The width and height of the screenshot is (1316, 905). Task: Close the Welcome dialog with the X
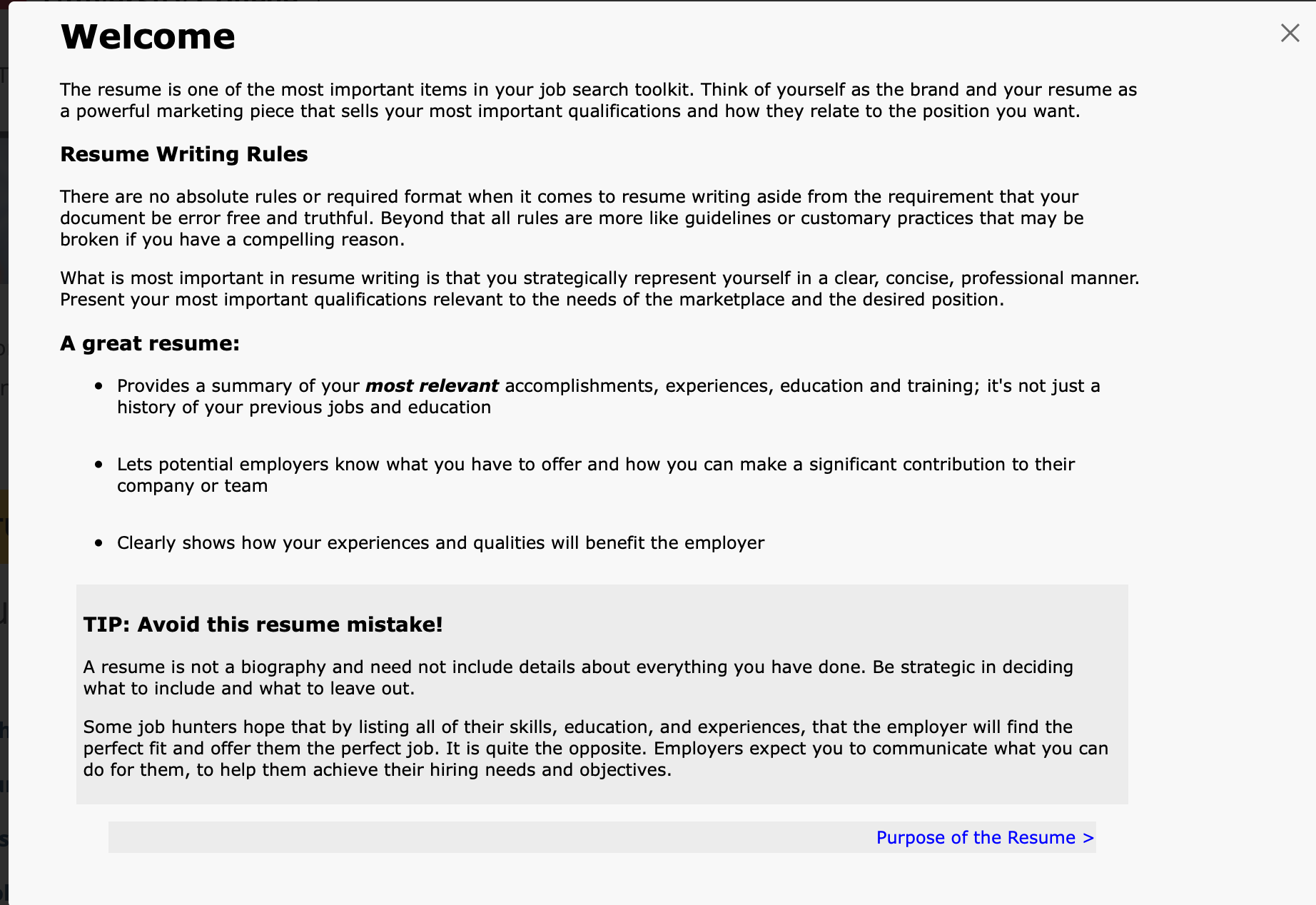point(1290,33)
